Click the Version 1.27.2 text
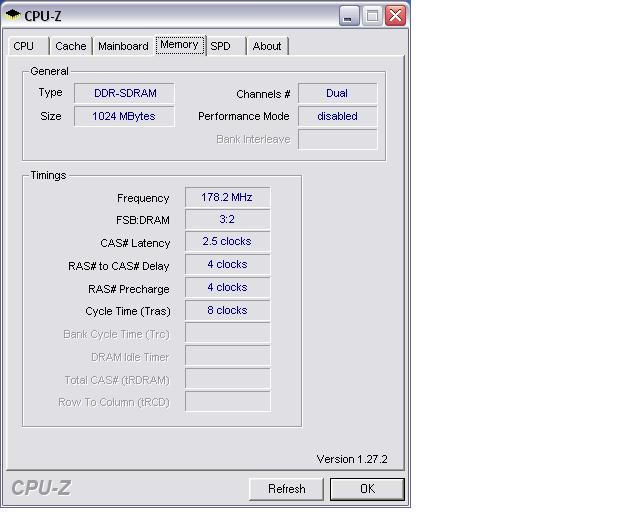 tap(352, 459)
